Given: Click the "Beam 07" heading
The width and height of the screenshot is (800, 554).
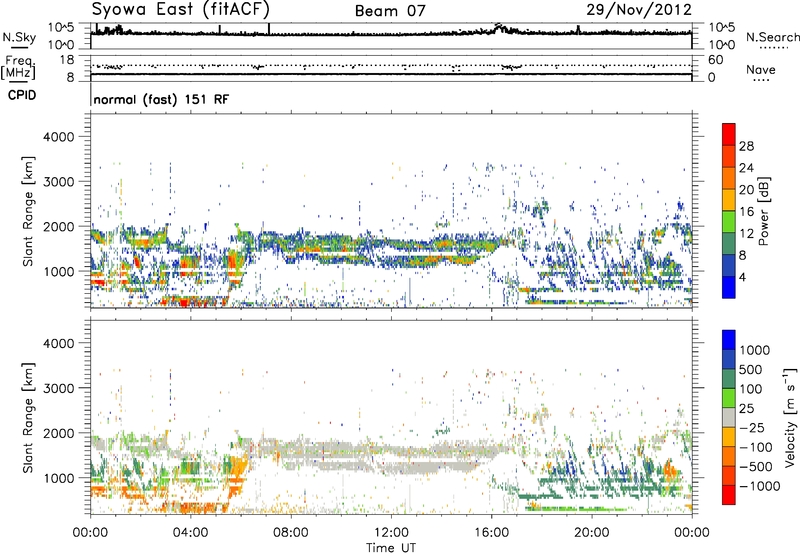Looking at the screenshot, I should coord(390,11).
